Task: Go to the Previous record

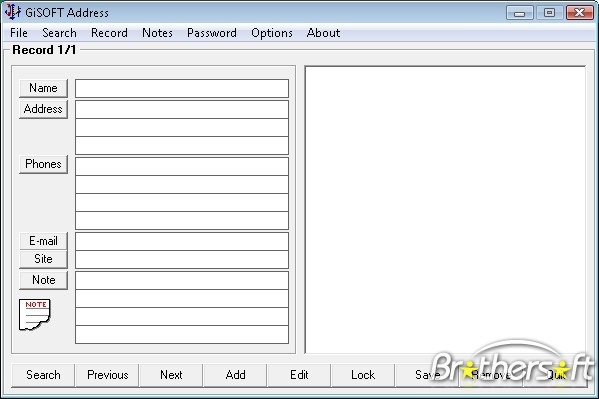Action: point(107,375)
